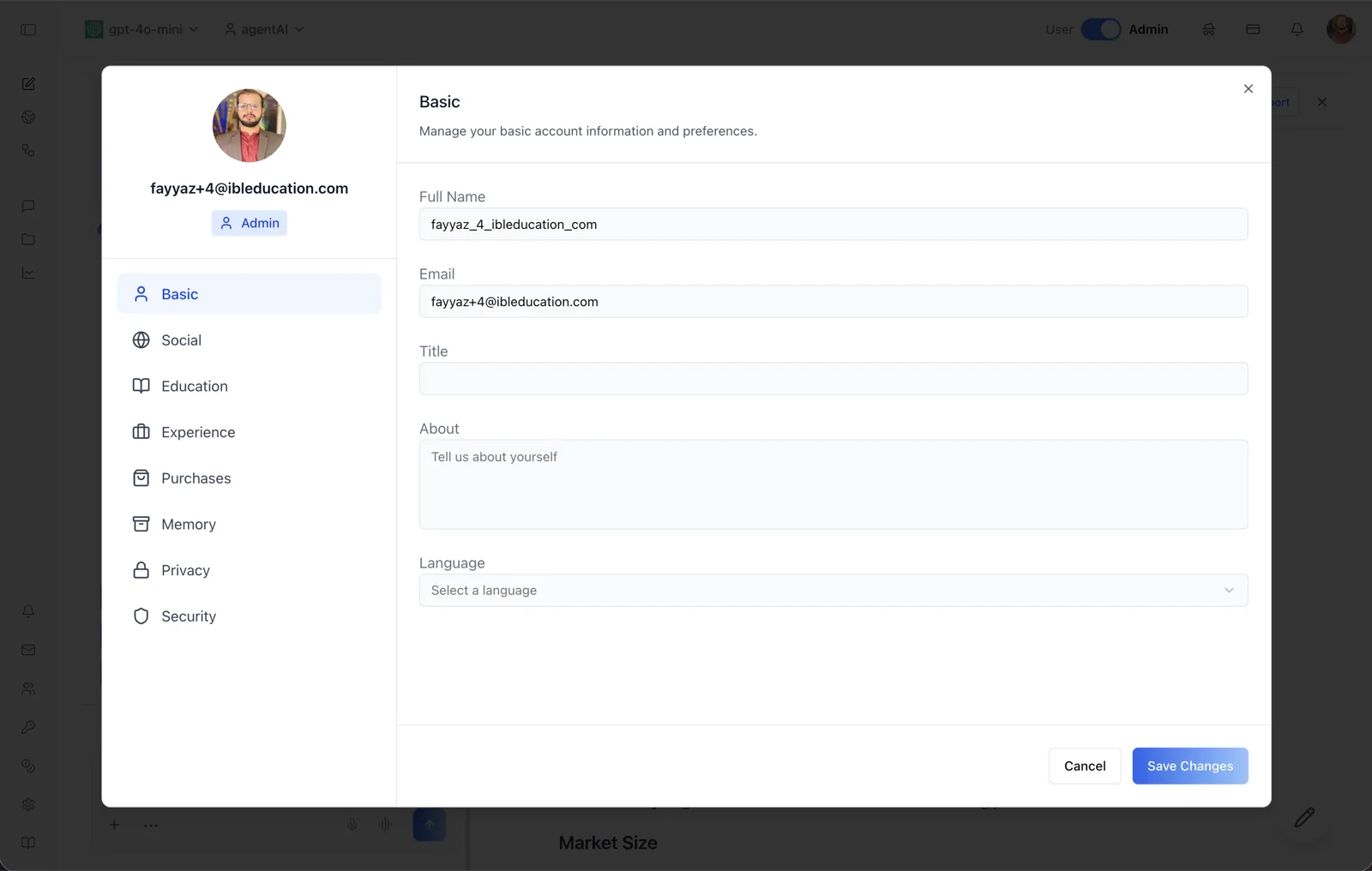This screenshot has width=1372, height=871.
Task: Click the bell icon in left sidebar
Action: click(28, 611)
